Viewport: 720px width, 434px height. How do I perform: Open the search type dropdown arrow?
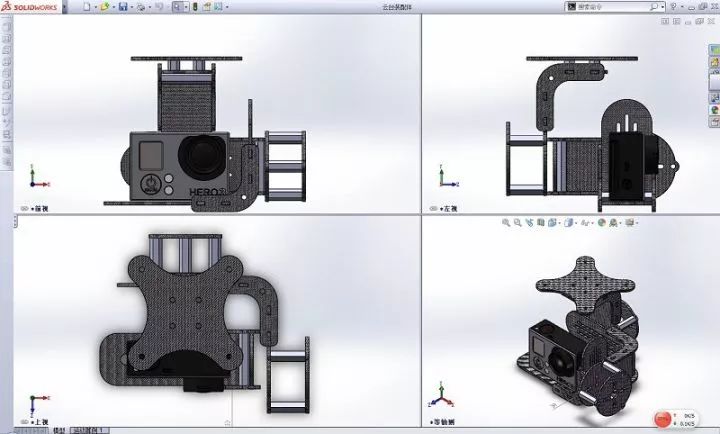(662, 7)
